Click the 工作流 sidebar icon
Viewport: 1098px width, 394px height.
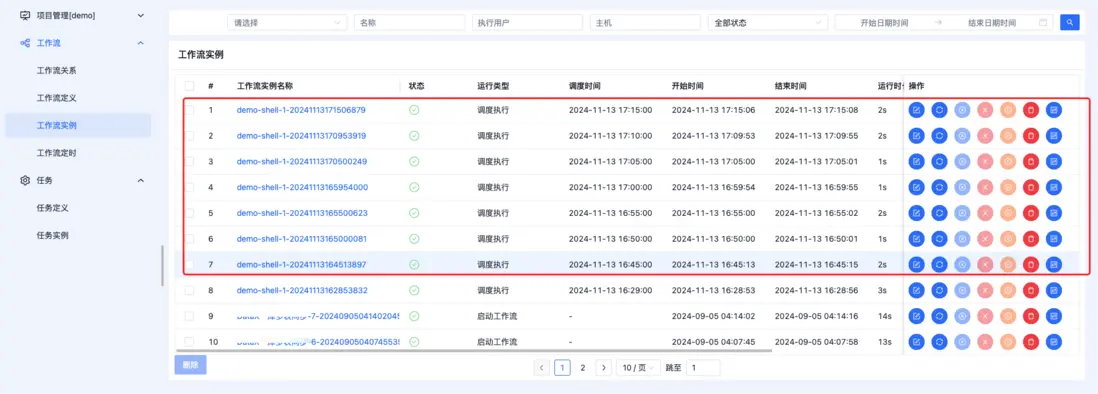pos(25,43)
